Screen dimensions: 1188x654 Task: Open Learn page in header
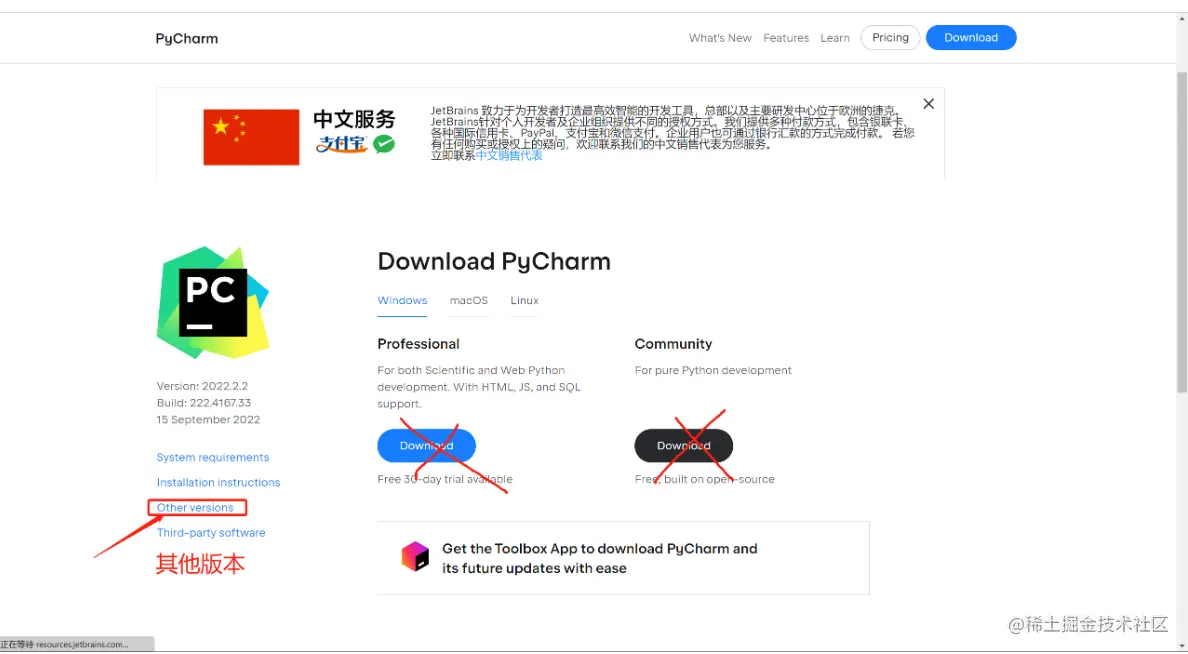835,38
